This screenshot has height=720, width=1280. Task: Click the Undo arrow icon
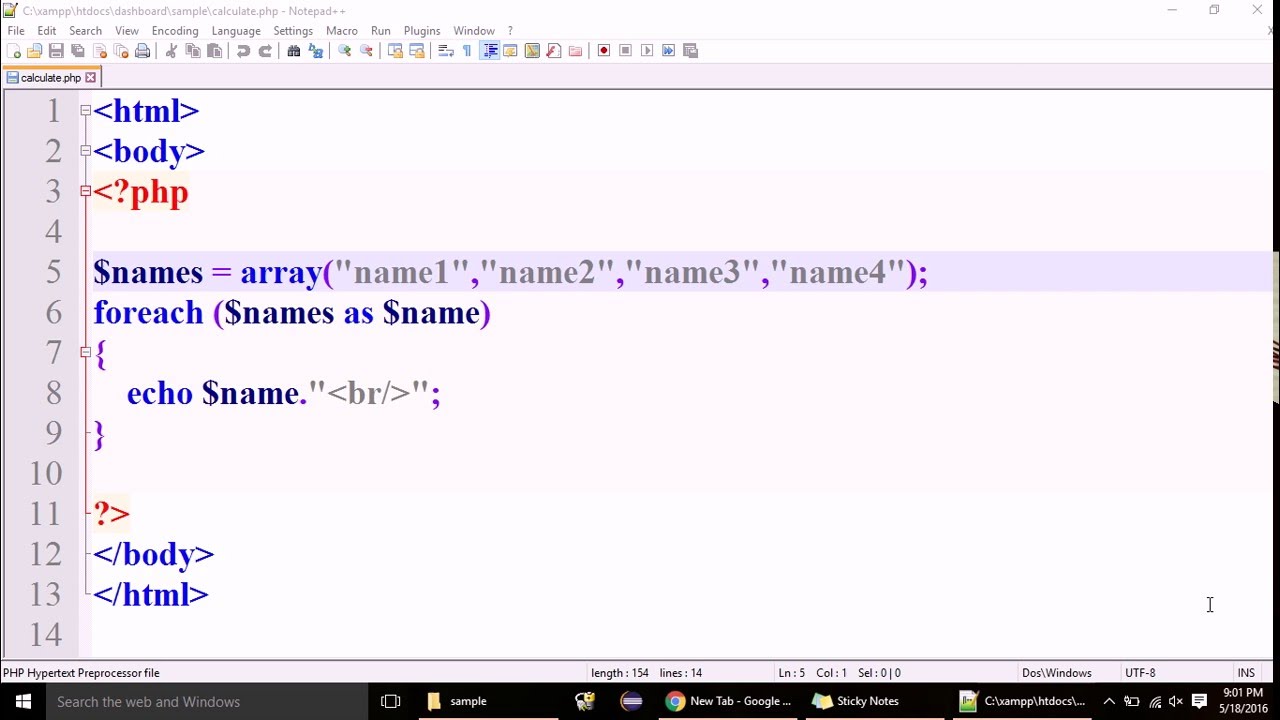pos(243,51)
